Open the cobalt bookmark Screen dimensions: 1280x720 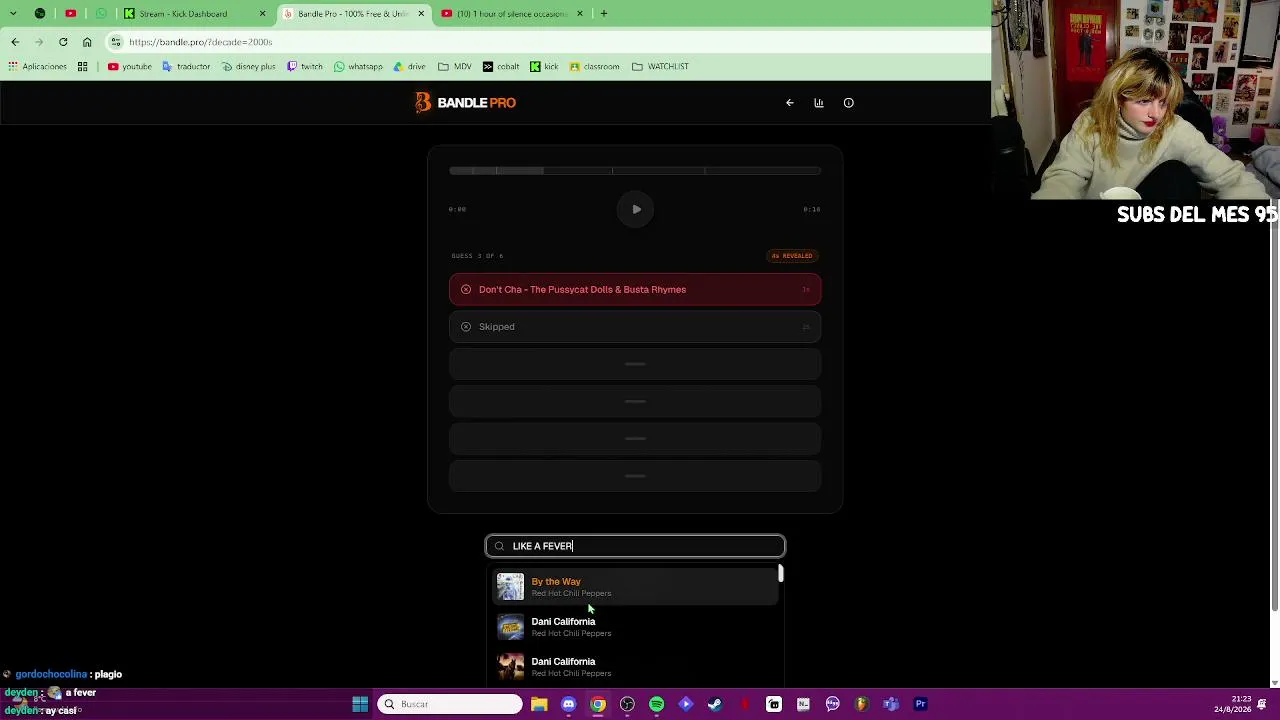(x=501, y=67)
